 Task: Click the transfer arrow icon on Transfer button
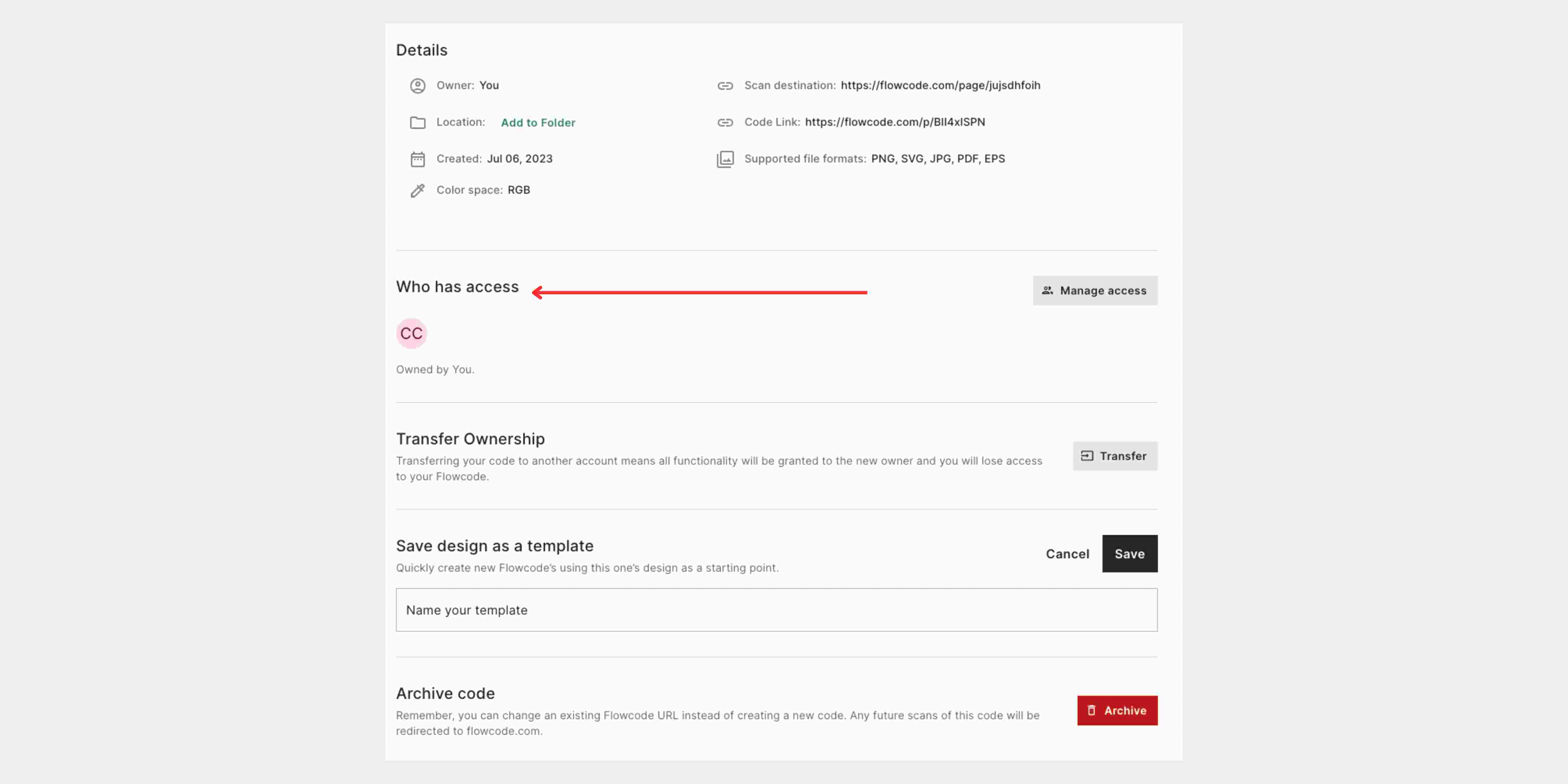click(x=1087, y=455)
